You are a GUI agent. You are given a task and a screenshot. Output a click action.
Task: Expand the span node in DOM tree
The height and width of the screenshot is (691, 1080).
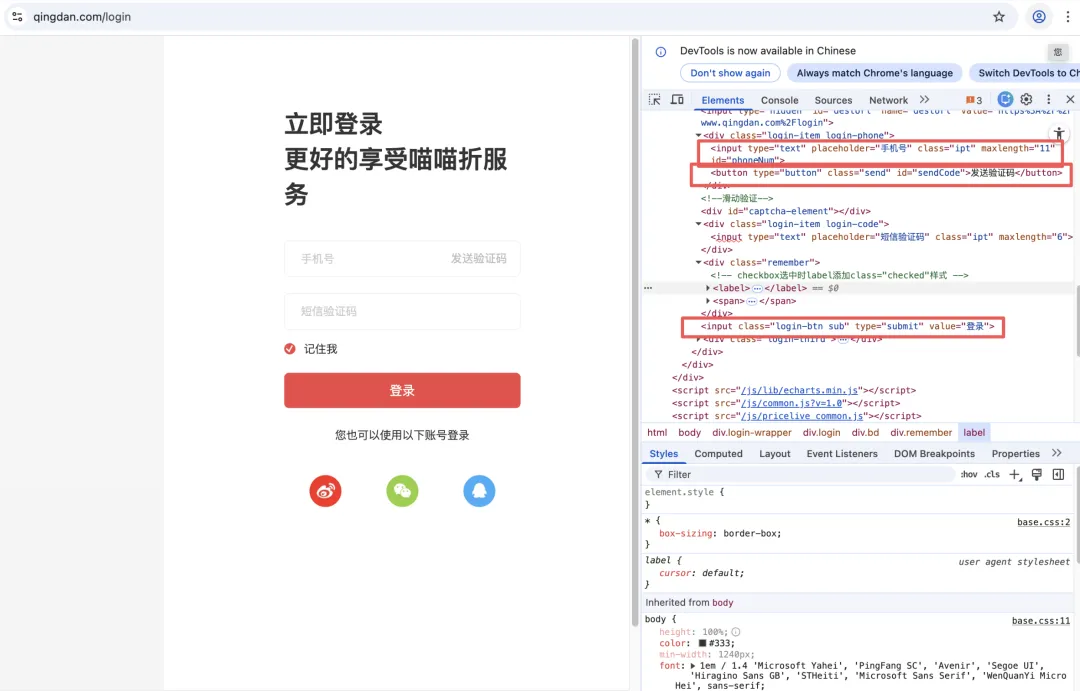(x=708, y=301)
